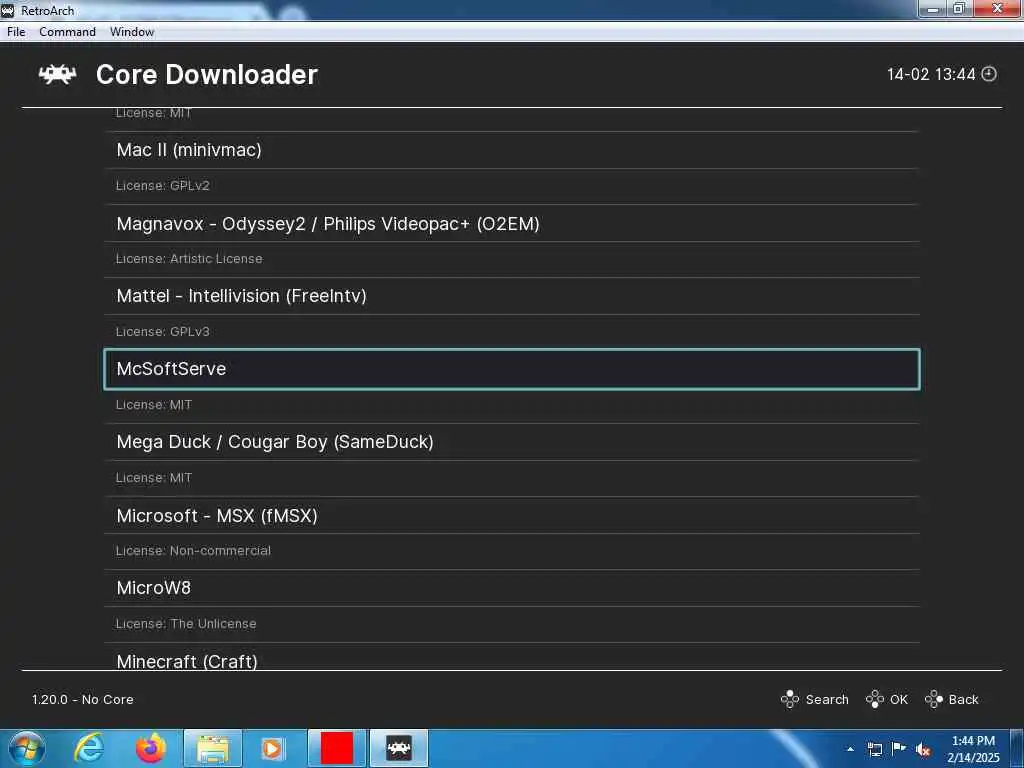The image size is (1024, 768).
Task: Show hidden system tray icons arrow
Action: point(850,749)
